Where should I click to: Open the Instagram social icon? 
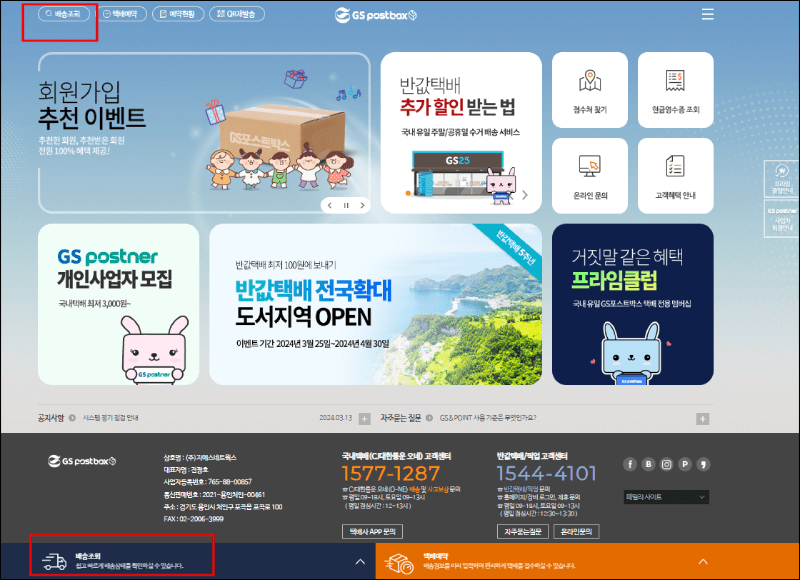coord(667,464)
